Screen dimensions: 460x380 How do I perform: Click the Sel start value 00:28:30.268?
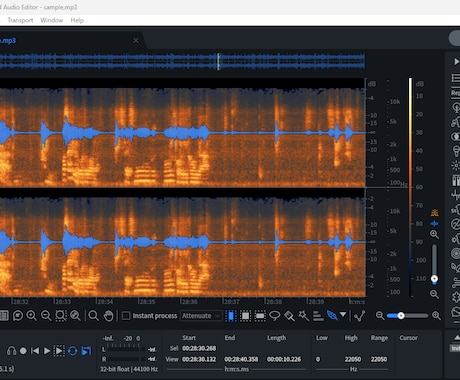[x=199, y=348]
